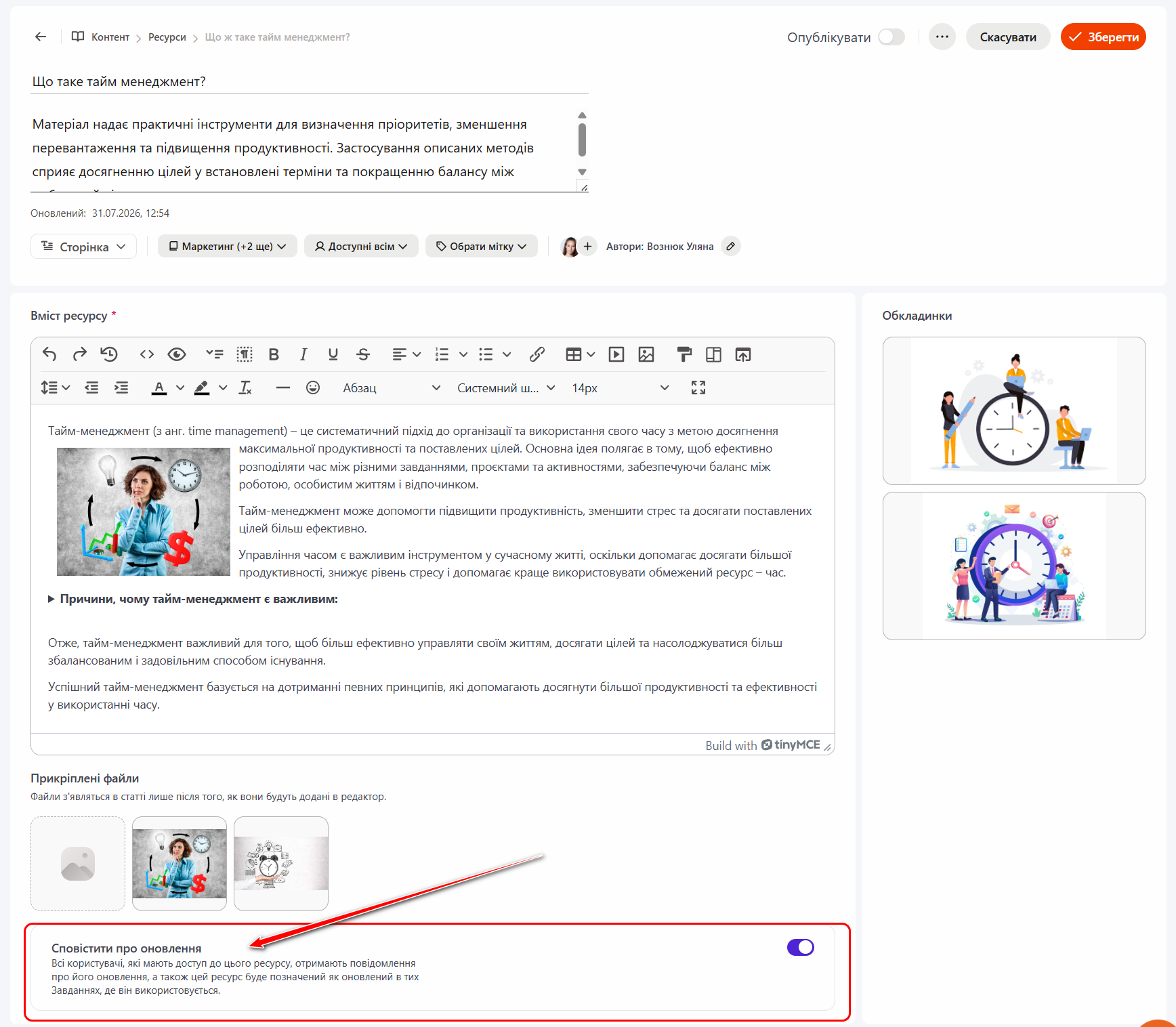The image size is (1176, 1027).
Task: Insert an image into the editor
Action: [x=646, y=354]
